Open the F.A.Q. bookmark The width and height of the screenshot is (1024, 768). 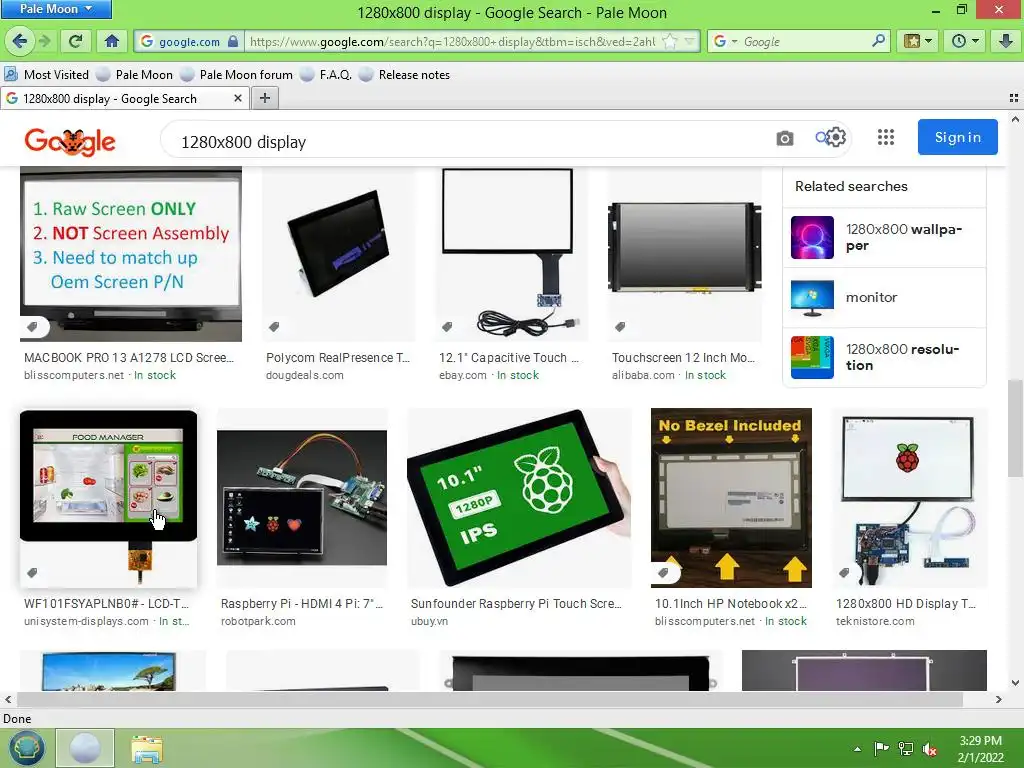click(x=326, y=74)
